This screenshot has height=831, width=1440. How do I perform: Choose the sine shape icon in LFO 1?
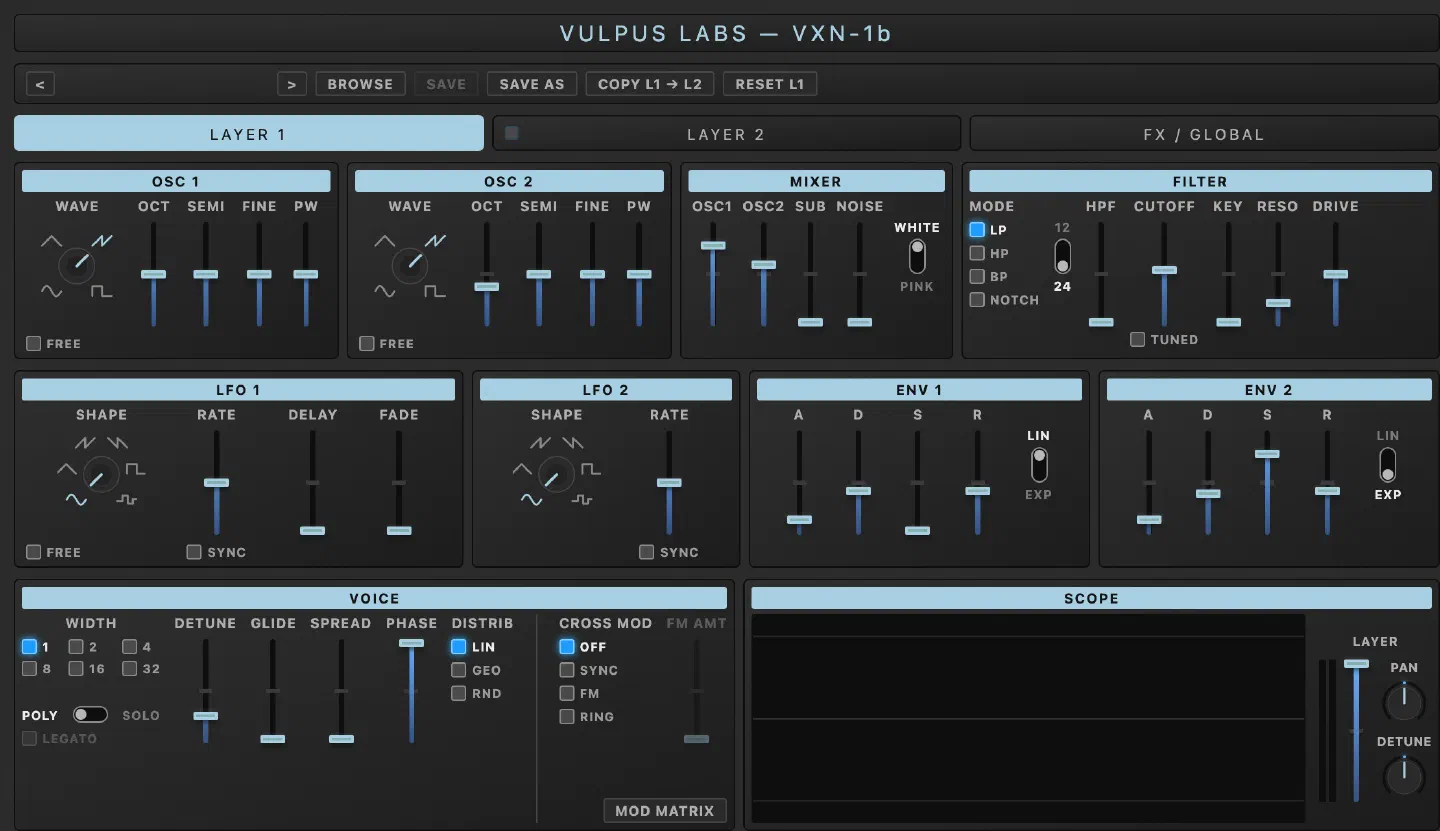point(76,499)
